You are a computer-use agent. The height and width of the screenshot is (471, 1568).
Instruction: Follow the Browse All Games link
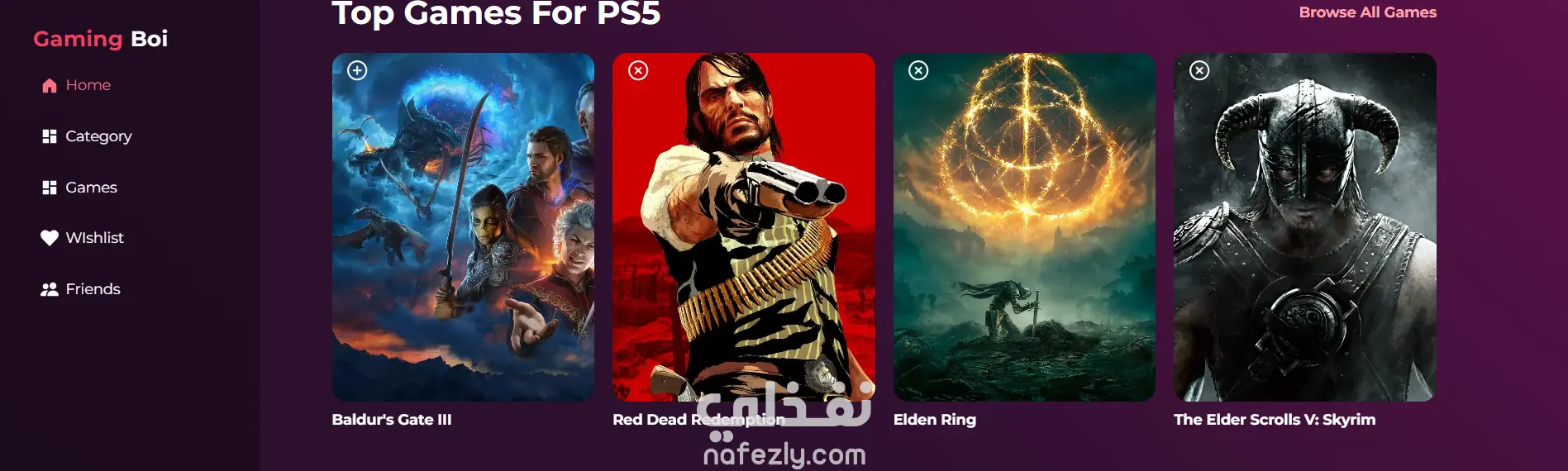1367,12
